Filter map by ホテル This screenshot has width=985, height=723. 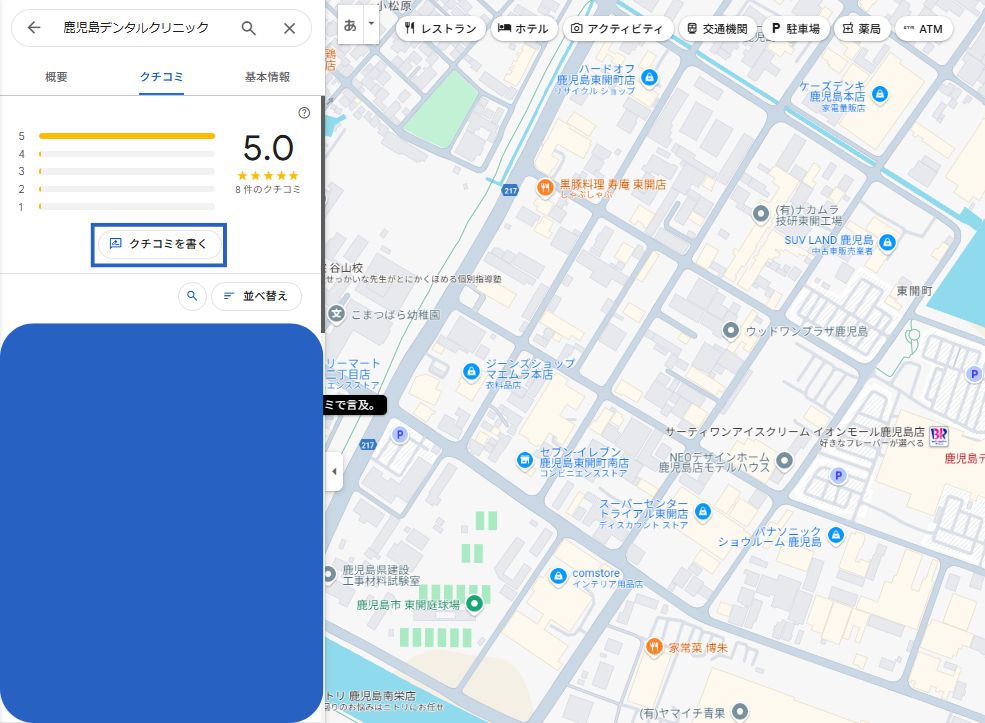(523, 29)
